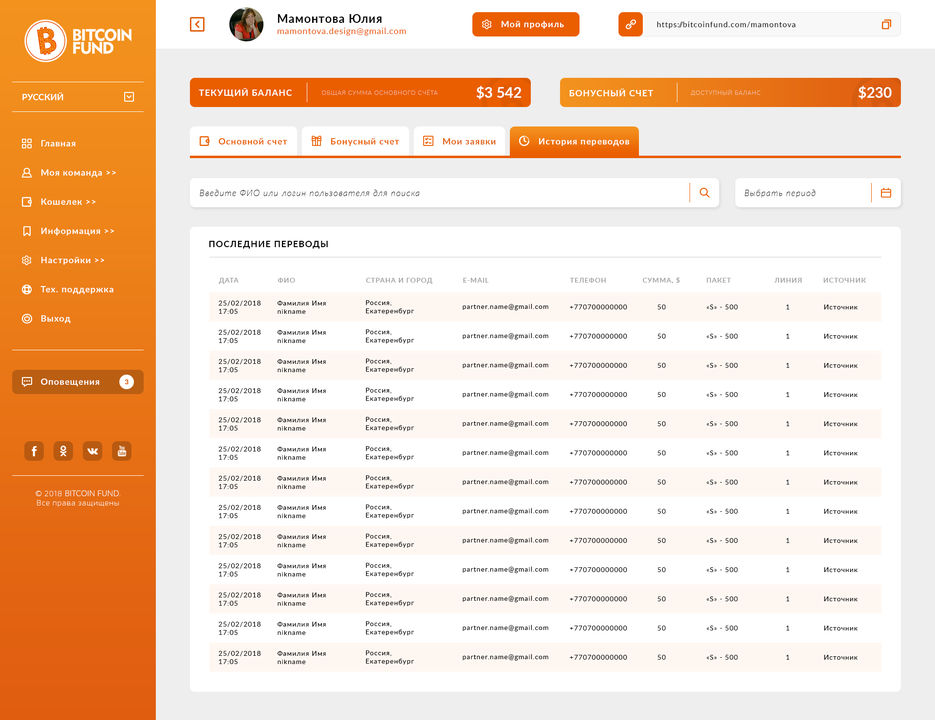Click the ЛИНИЯ column header
935x720 pixels.
tap(788, 280)
